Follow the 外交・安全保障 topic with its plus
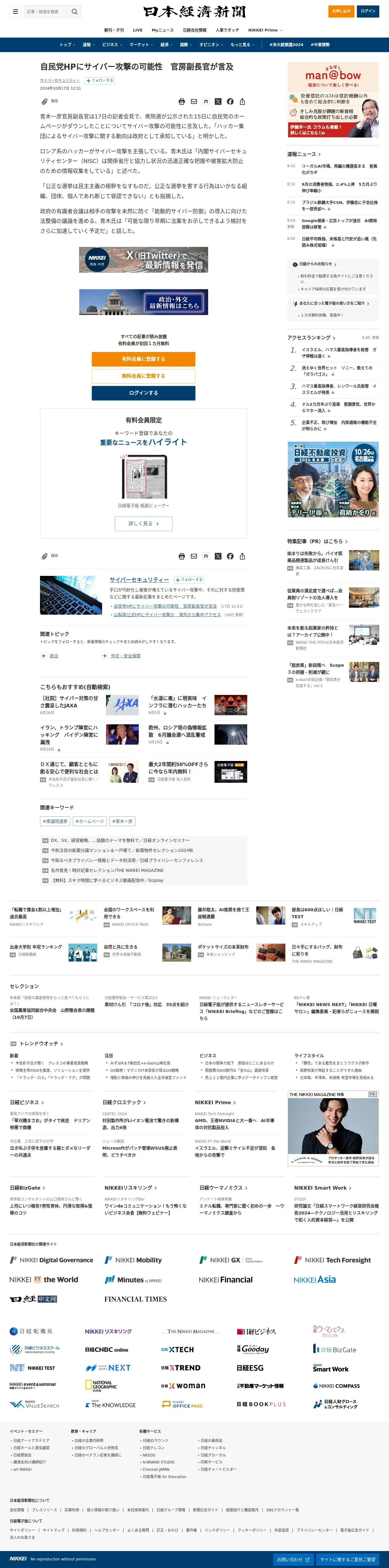The width and height of the screenshot is (389, 1568). [105, 656]
